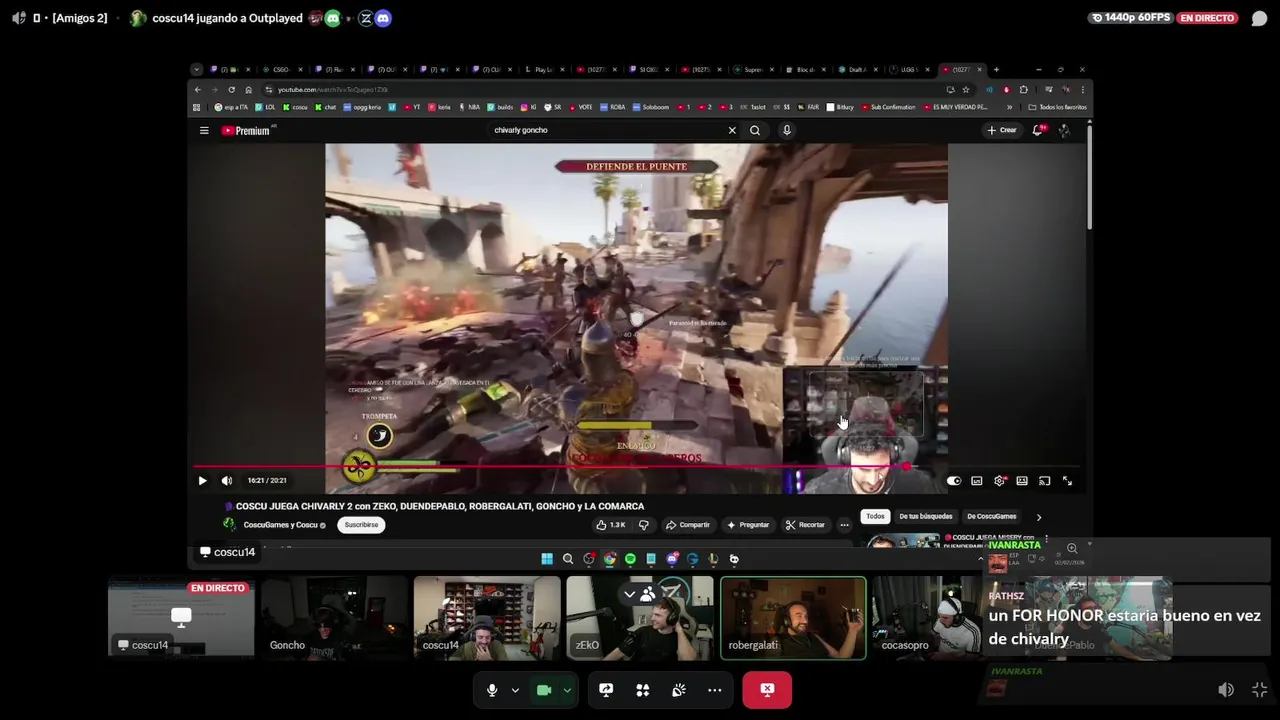Open 'Todos los favoritos' bookmarks folder
Viewport: 1280px width, 720px height.
point(1057,107)
